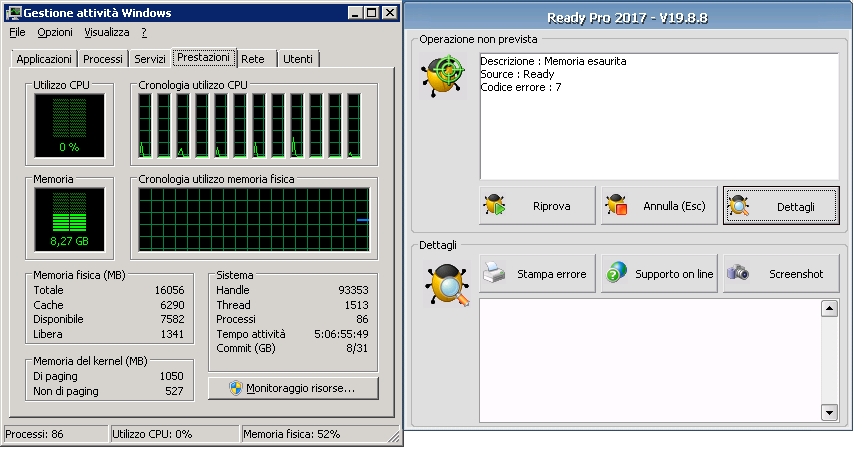Switch to the Utenti tab
The image size is (866, 457).
298,59
